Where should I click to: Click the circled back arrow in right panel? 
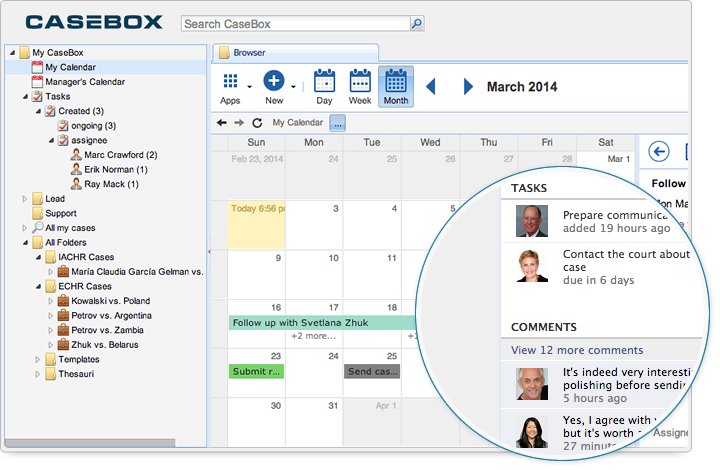(658, 151)
